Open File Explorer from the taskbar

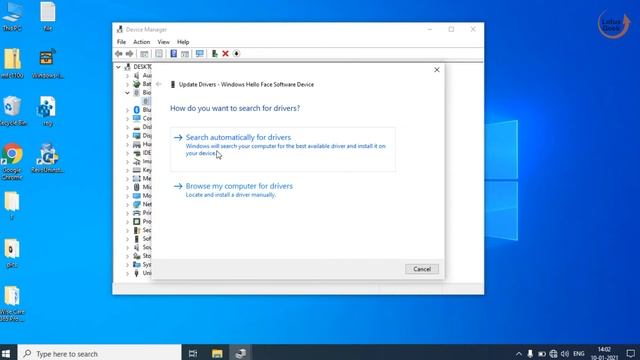click(217, 353)
